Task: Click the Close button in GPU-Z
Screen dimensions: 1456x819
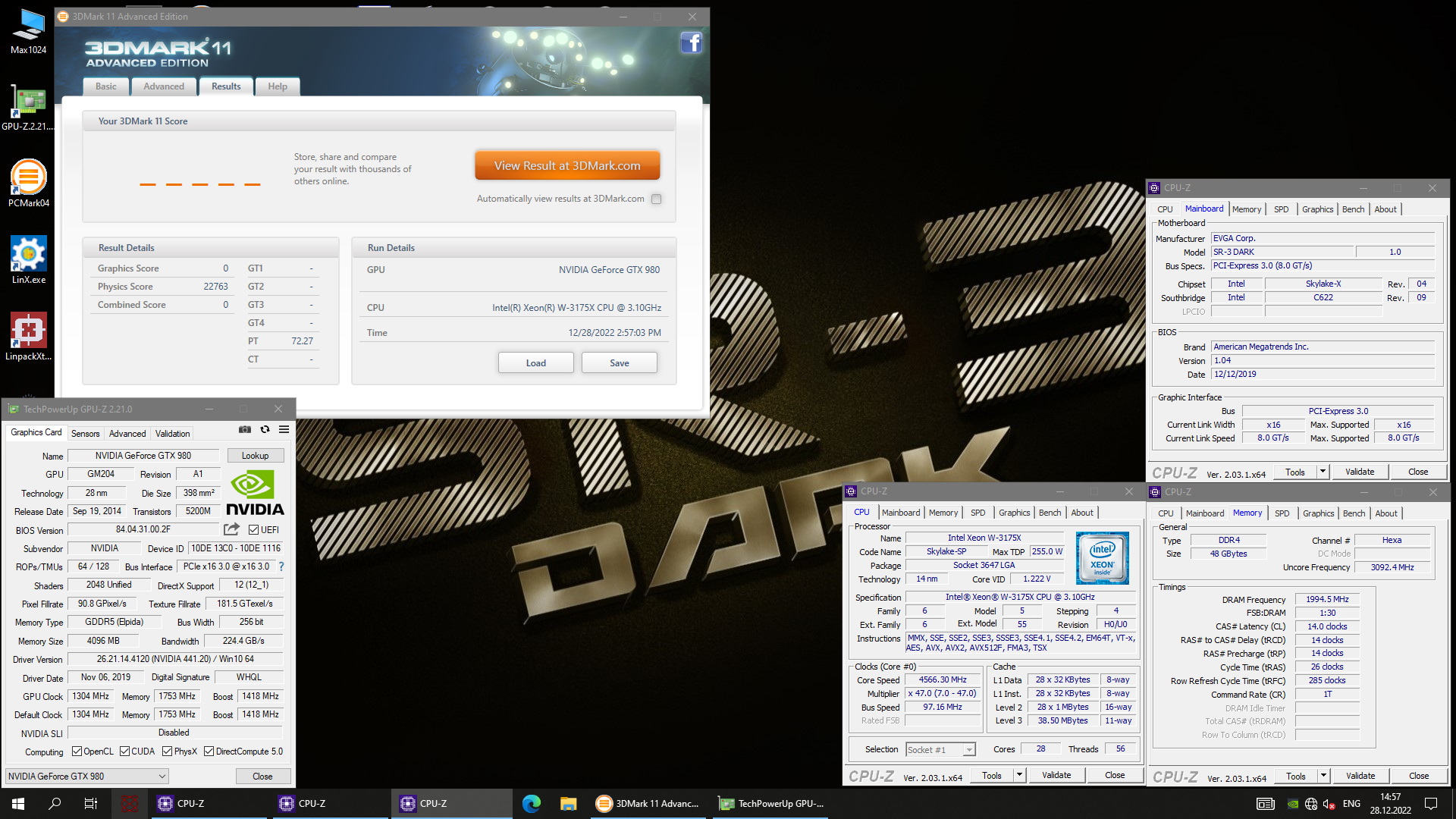Action: point(263,777)
